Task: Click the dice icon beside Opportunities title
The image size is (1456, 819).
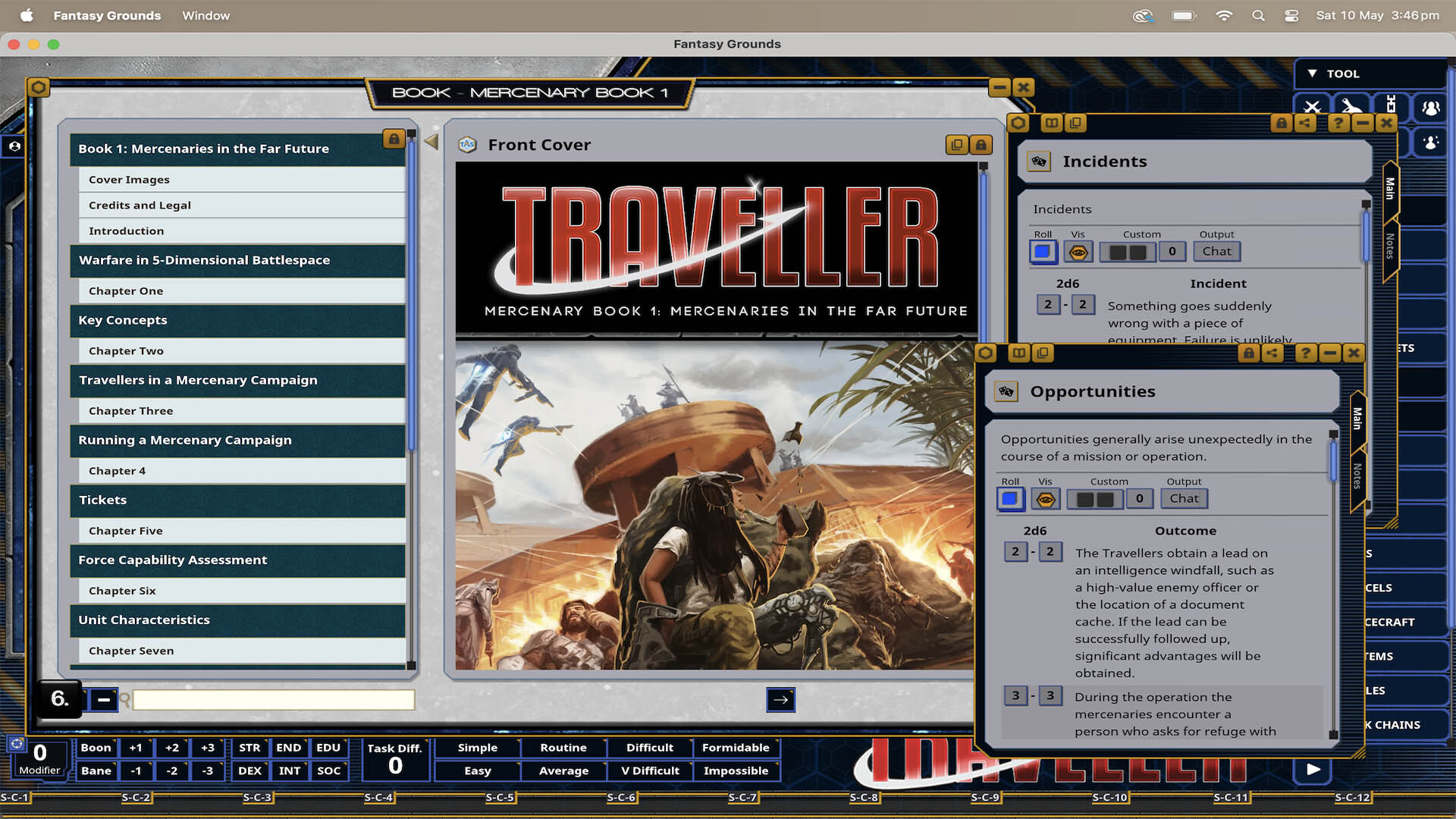Action: [1007, 391]
